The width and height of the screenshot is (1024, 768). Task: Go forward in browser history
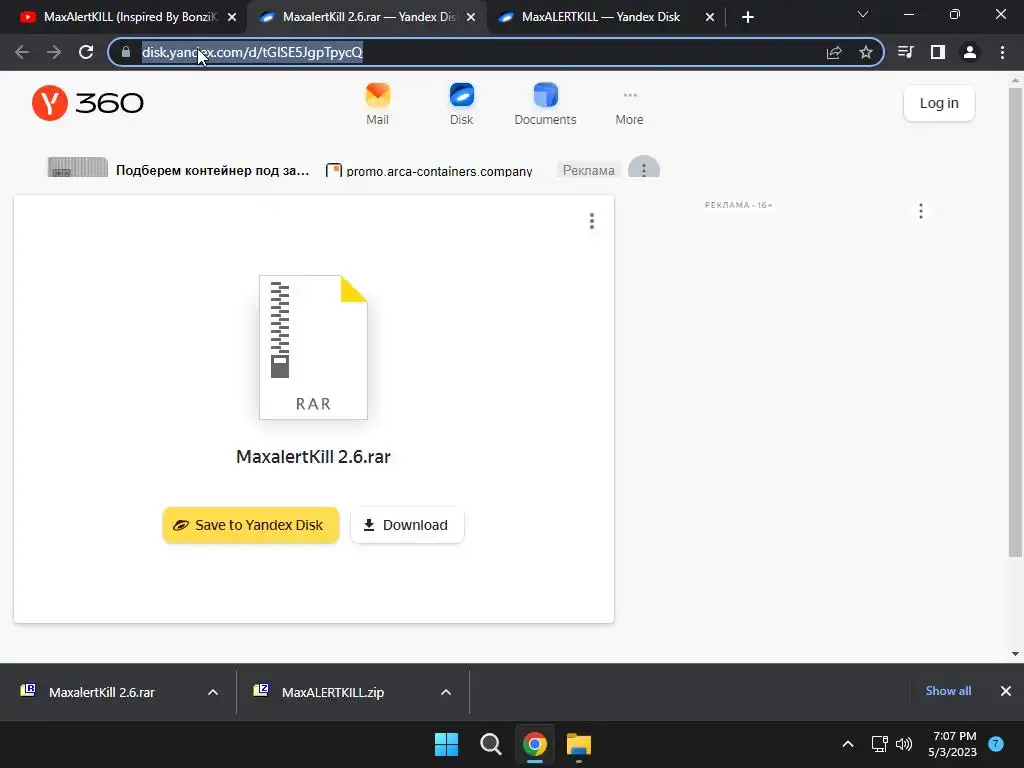(x=54, y=52)
